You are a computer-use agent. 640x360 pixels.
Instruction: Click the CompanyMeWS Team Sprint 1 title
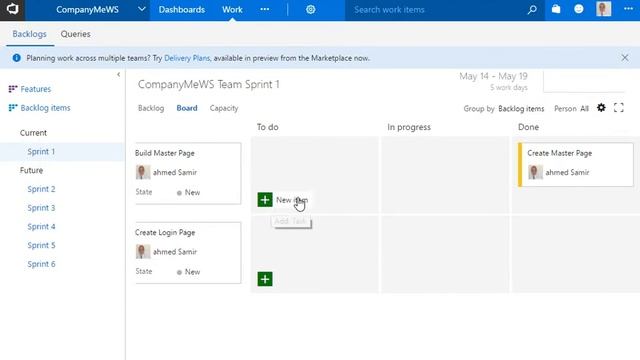click(209, 84)
